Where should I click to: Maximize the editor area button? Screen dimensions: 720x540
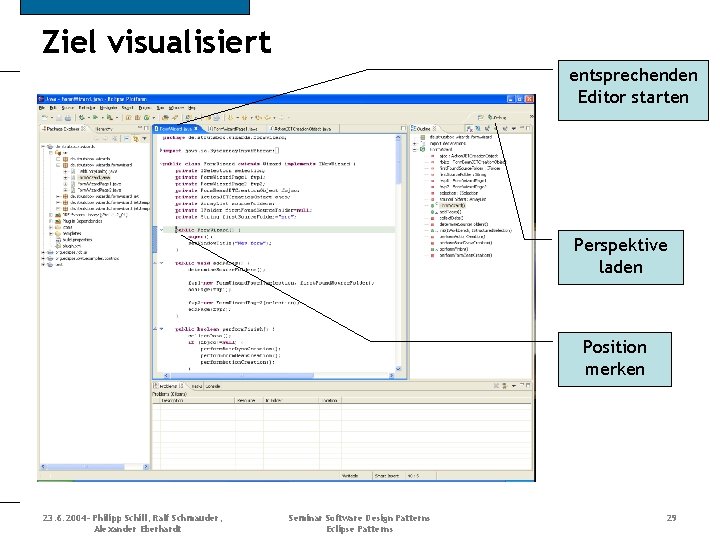point(403,129)
